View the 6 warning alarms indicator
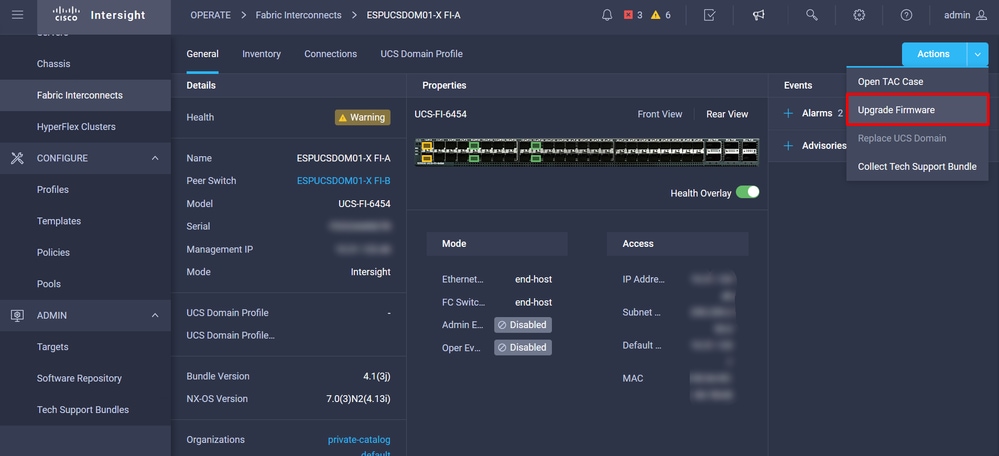Screen dimensions: 999x456 pyautogui.click(x=660, y=15)
